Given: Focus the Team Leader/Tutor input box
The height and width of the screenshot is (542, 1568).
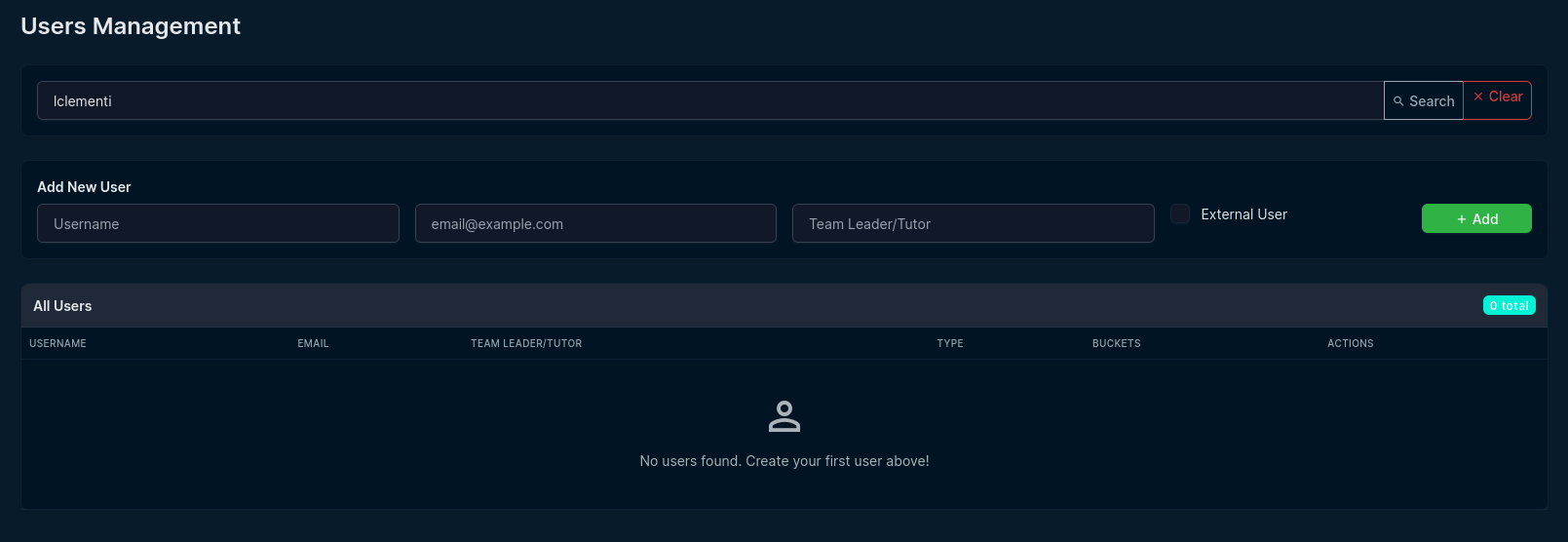Looking at the screenshot, I should (973, 223).
